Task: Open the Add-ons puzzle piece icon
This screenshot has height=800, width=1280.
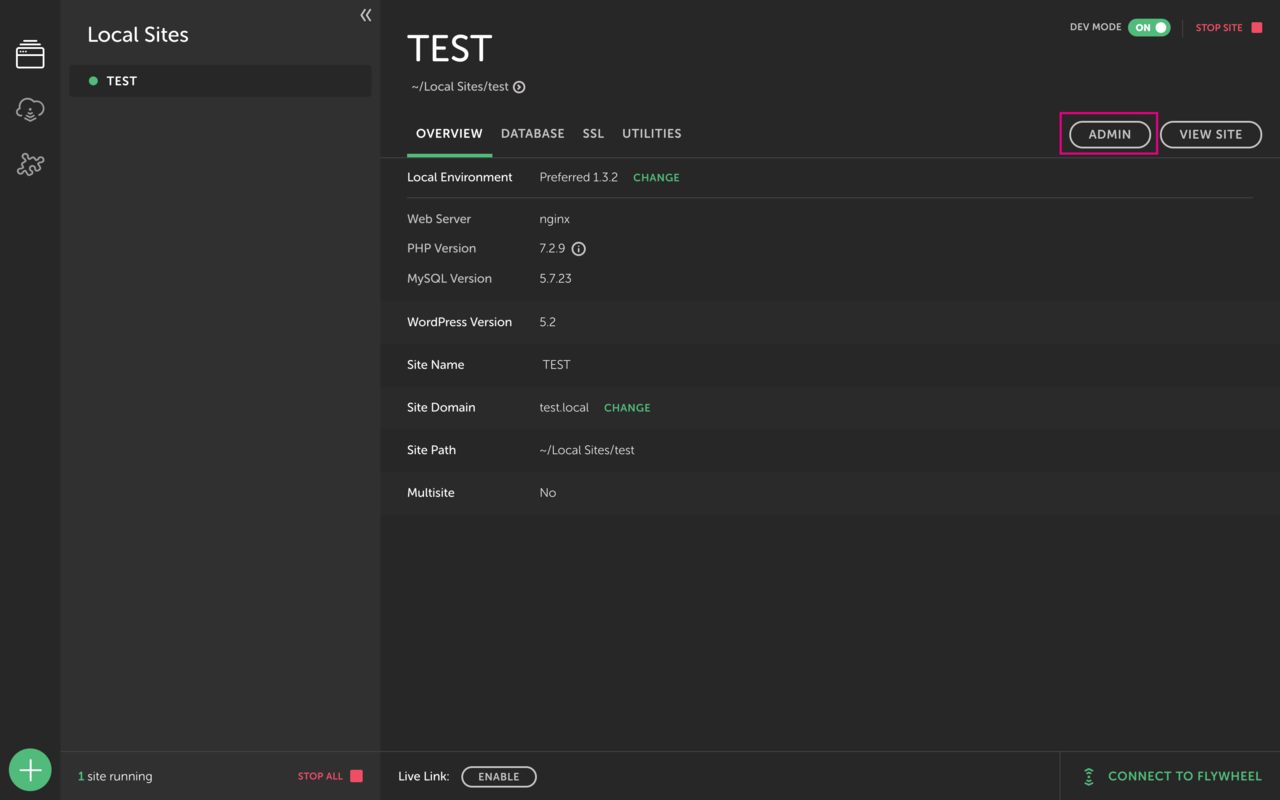Action: [30, 164]
